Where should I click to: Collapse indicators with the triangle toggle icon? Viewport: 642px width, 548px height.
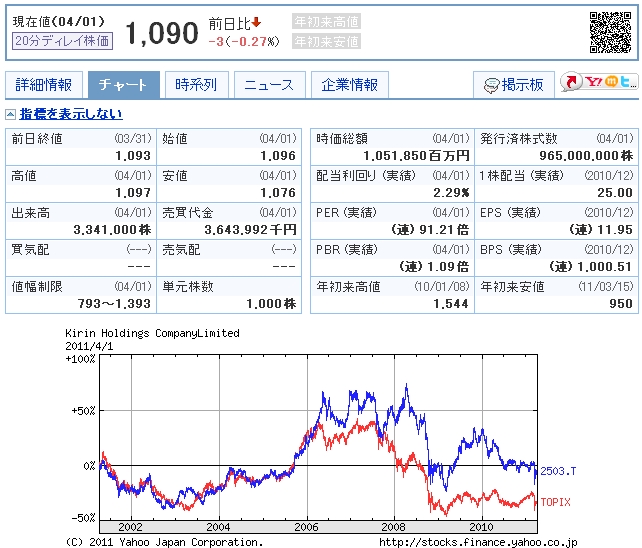[x=11, y=114]
